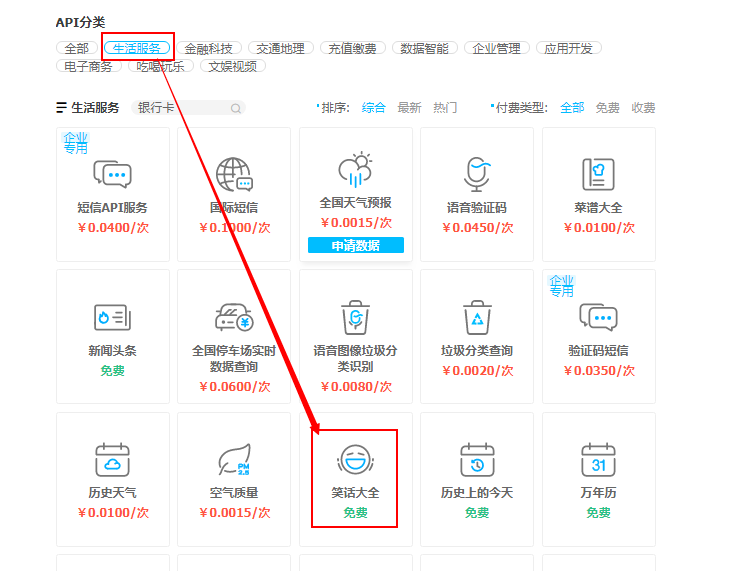Open 语音图像垃圾分类识别 title link
This screenshot has height=571, width=753.
click(355, 358)
